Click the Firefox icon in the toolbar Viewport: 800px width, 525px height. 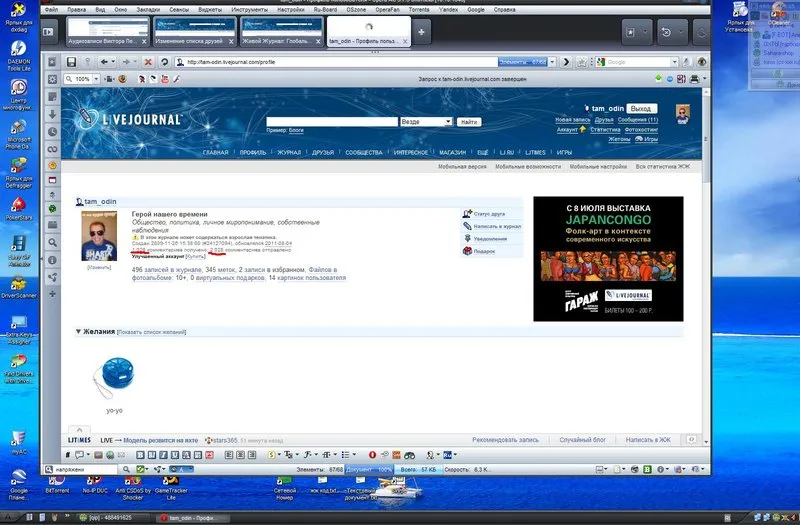[122, 79]
